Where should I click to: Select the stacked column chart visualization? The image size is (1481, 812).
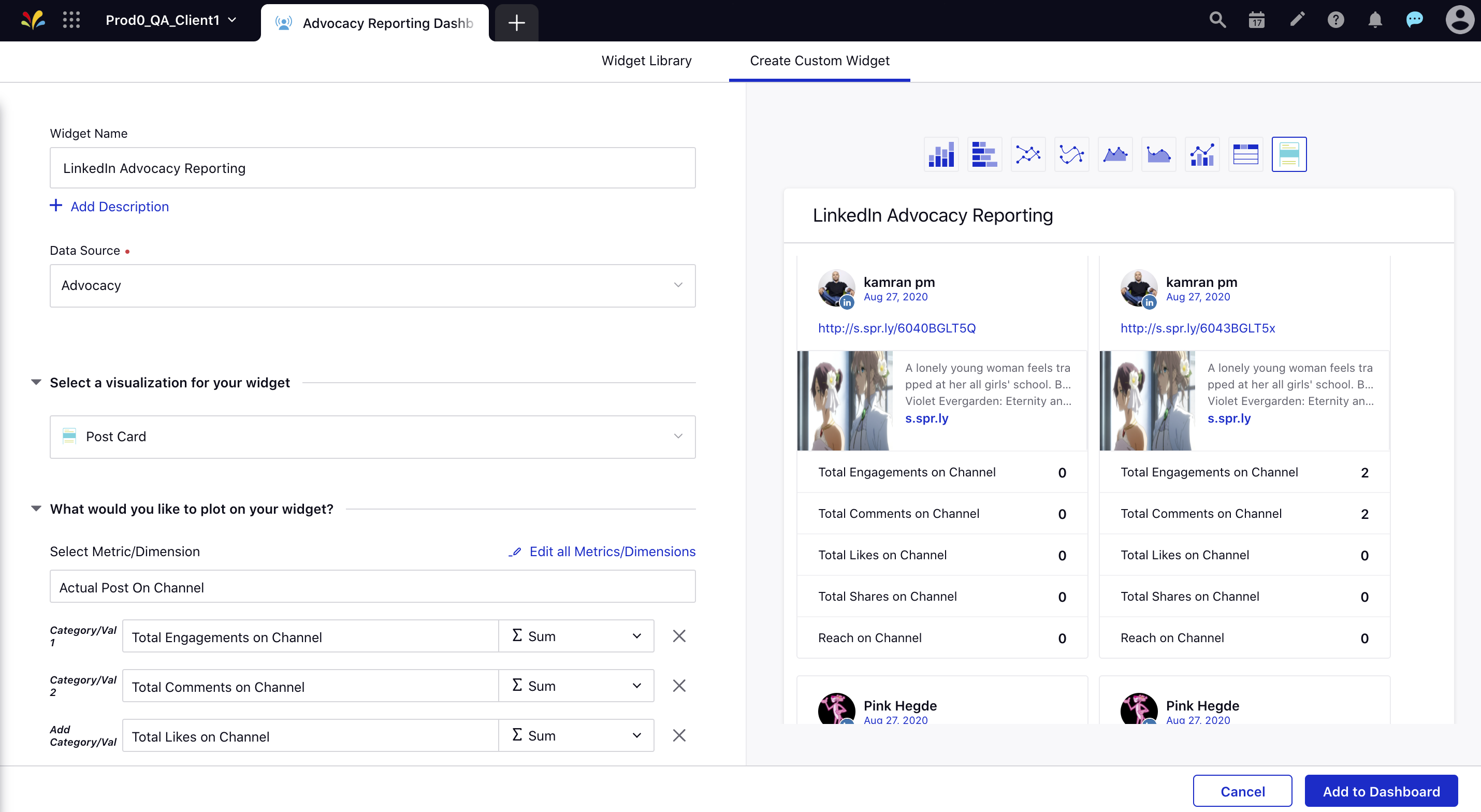point(941,154)
